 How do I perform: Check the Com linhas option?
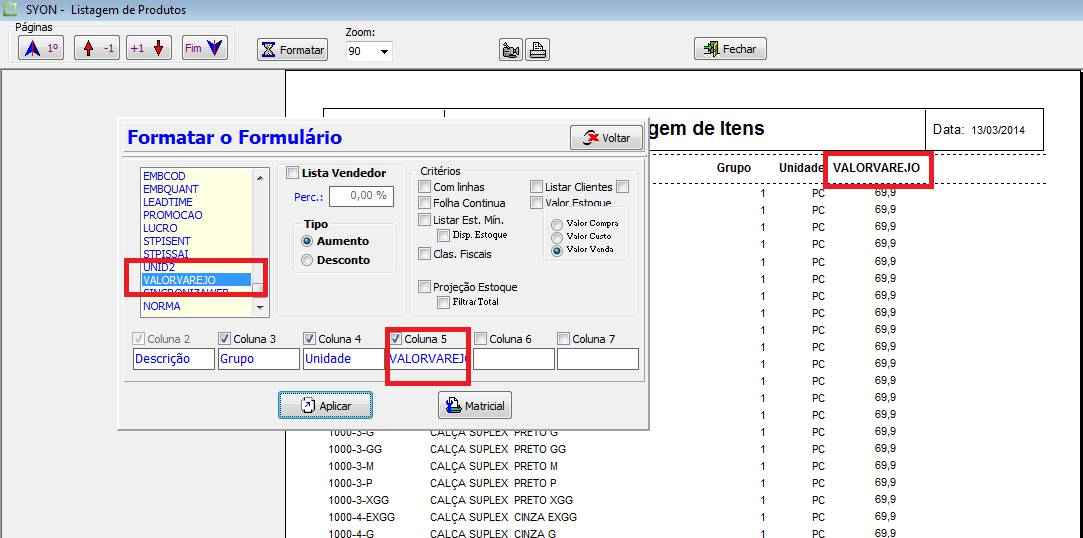coord(426,187)
